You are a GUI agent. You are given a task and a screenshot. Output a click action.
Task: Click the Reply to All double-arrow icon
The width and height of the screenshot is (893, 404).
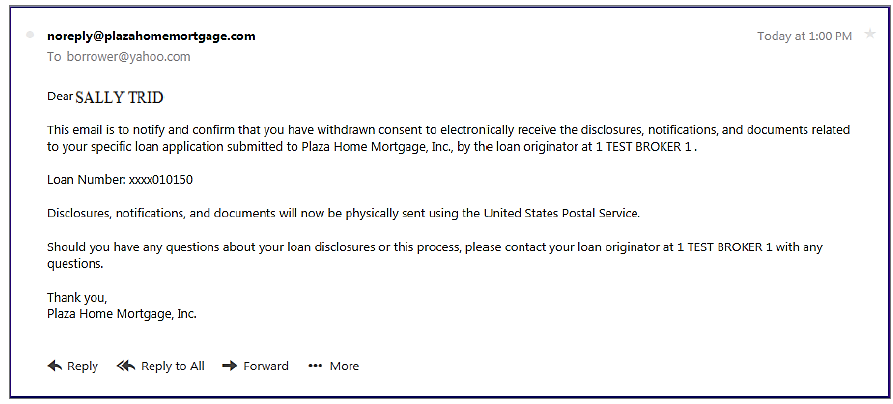[x=126, y=366]
